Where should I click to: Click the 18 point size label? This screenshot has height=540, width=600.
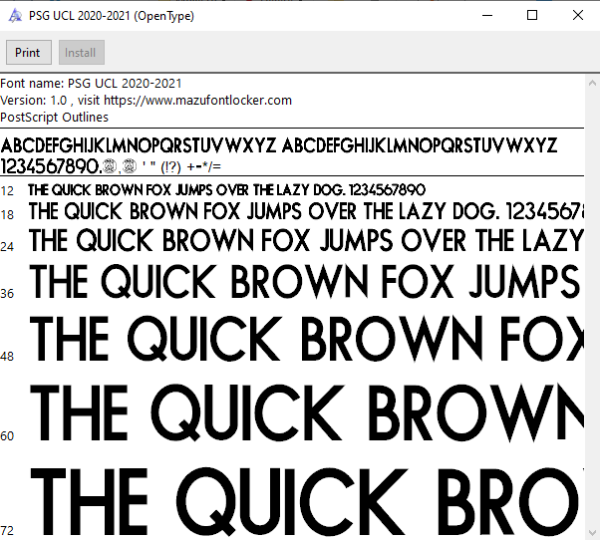tap(7, 215)
